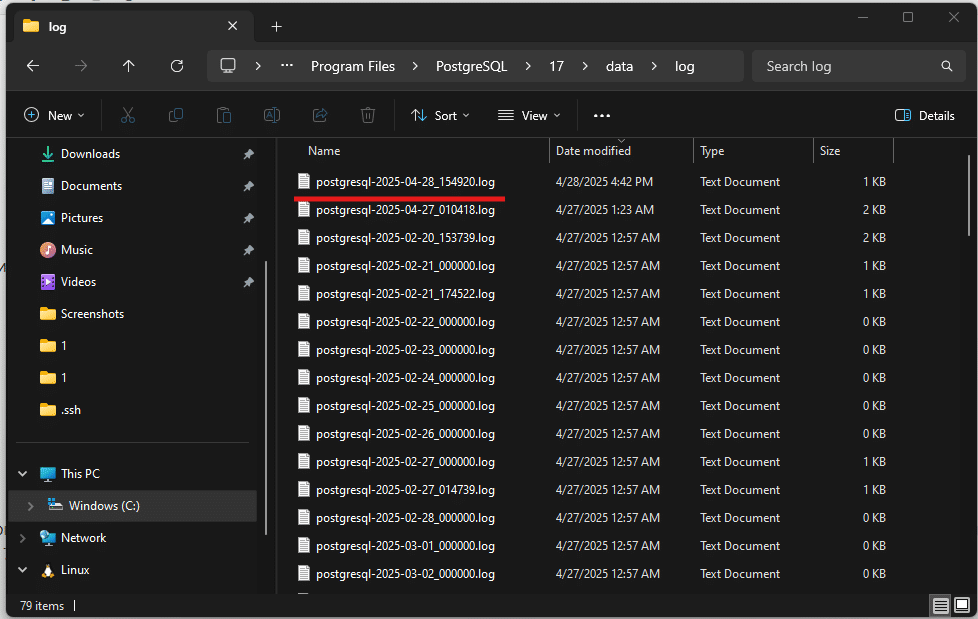Screen dimensions: 978x619
Task: Open the View dropdown menu
Action: [529, 115]
